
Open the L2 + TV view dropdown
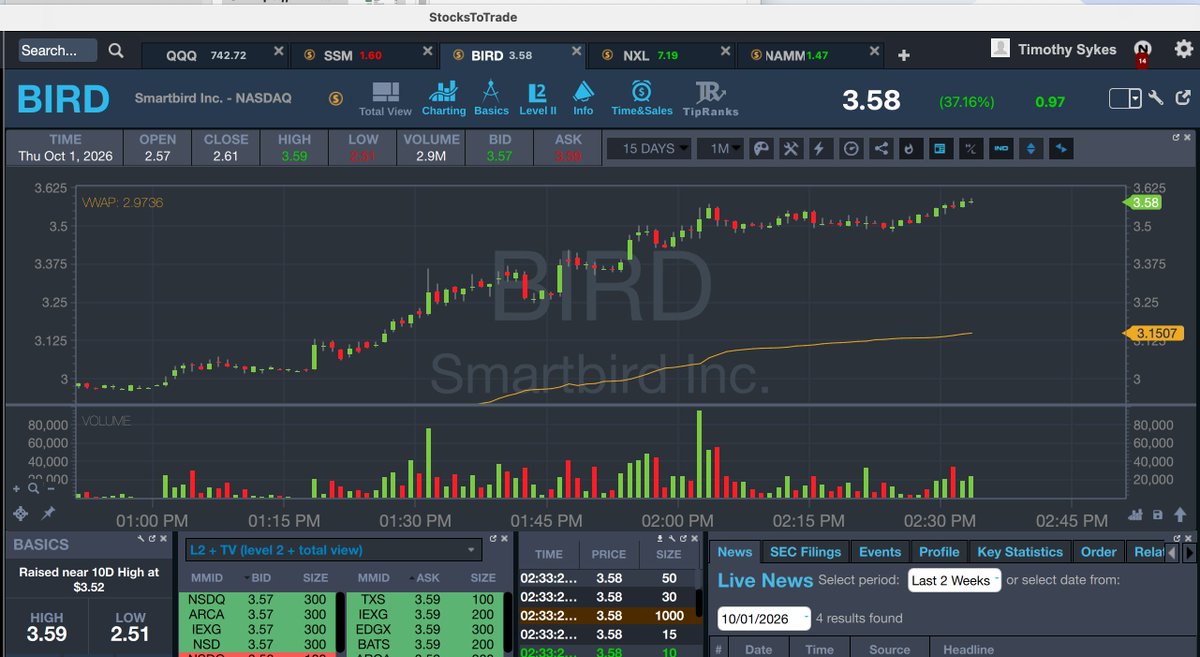click(x=333, y=550)
